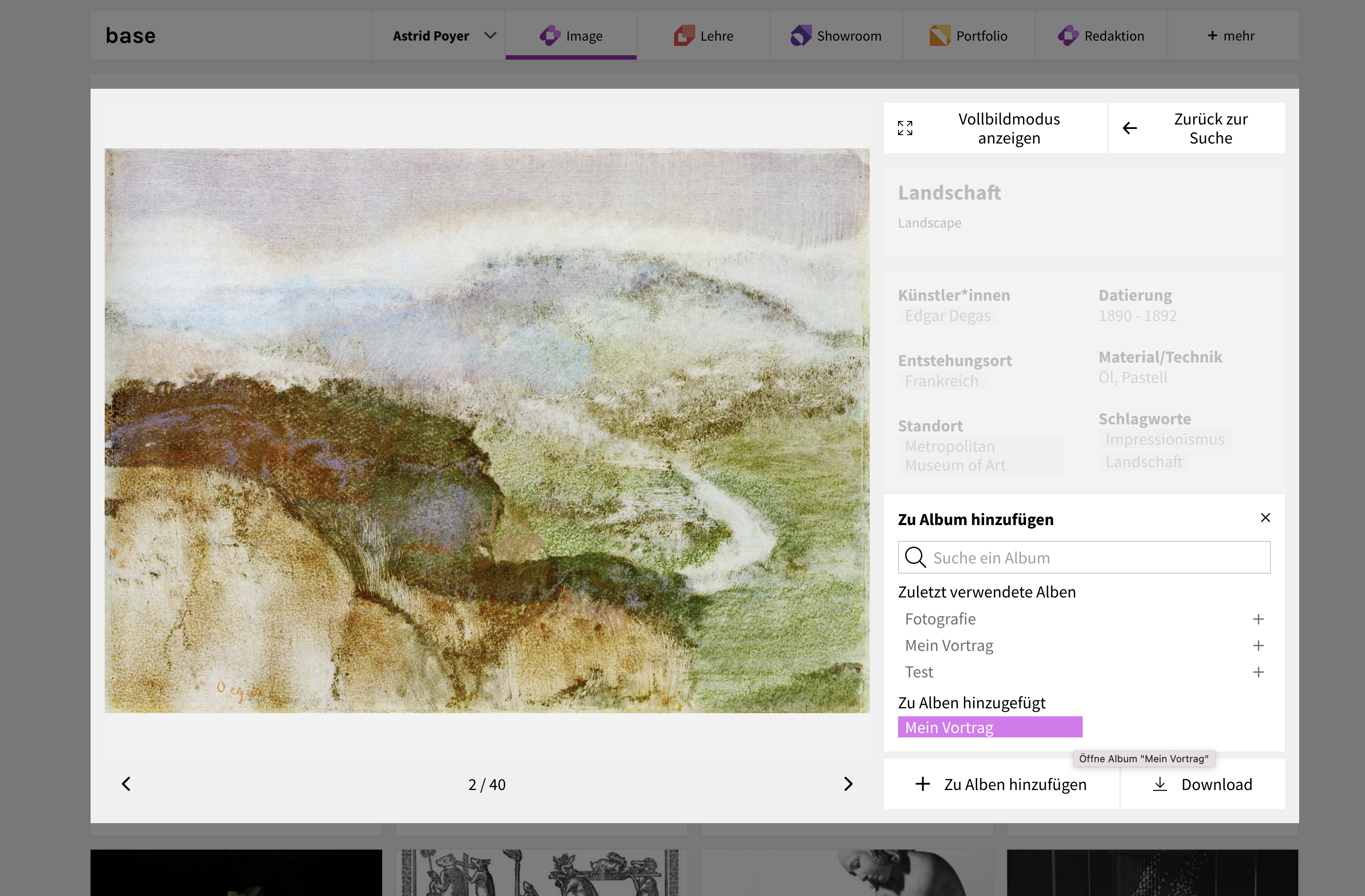The height and width of the screenshot is (896, 1365).
Task: Go to the Portfolio tab
Action: pos(968,35)
